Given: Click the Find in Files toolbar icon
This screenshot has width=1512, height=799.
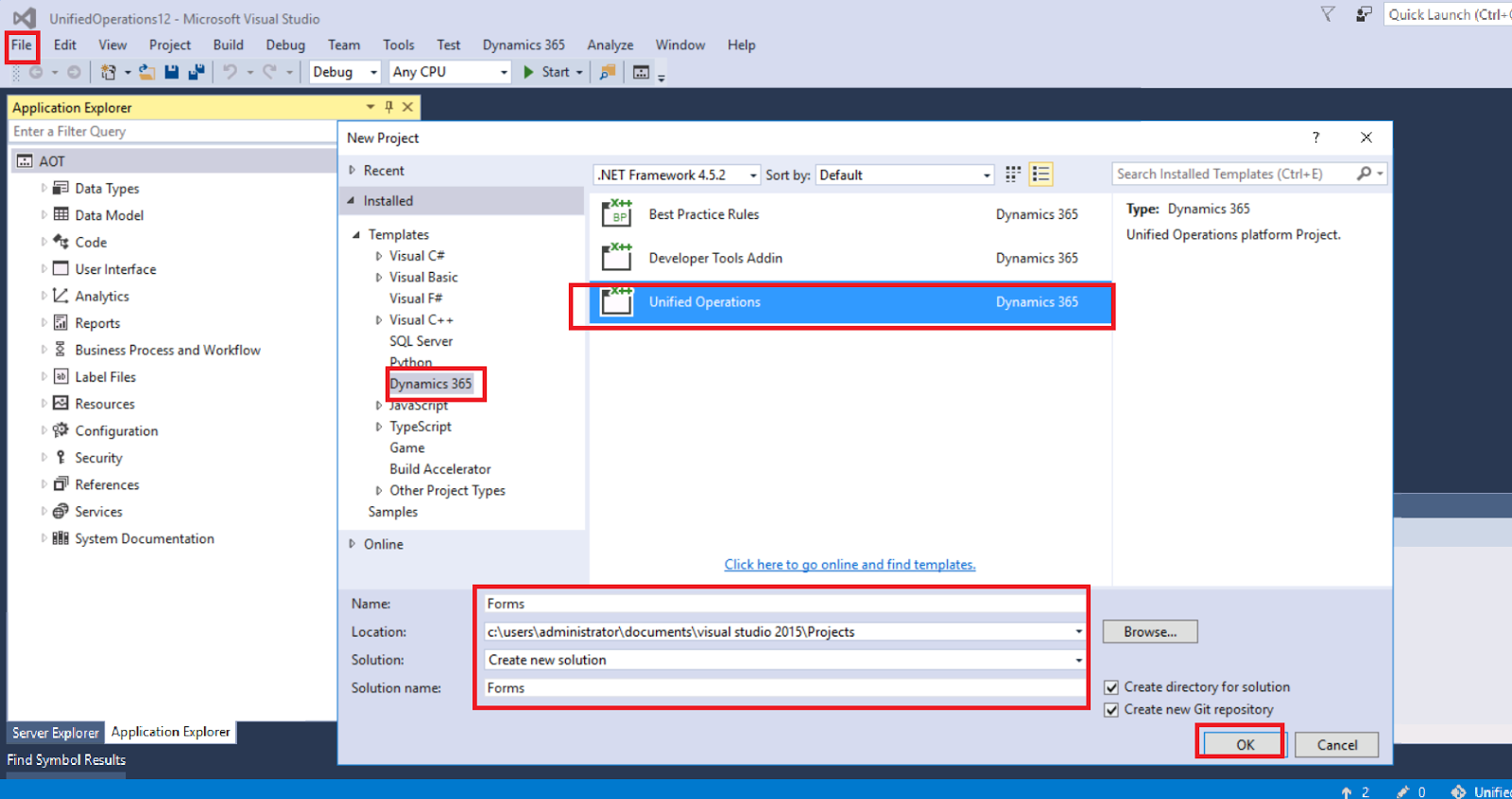Looking at the screenshot, I should tap(608, 72).
